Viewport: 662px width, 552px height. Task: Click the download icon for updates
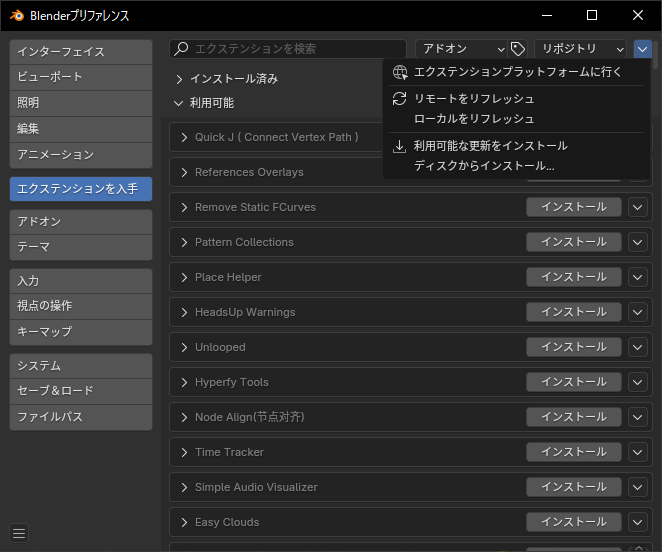[399, 146]
